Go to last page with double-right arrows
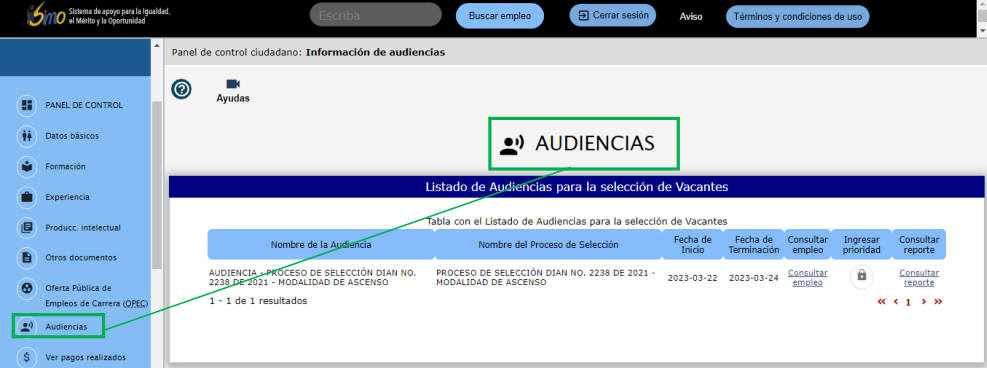The image size is (987, 368). (x=938, y=301)
